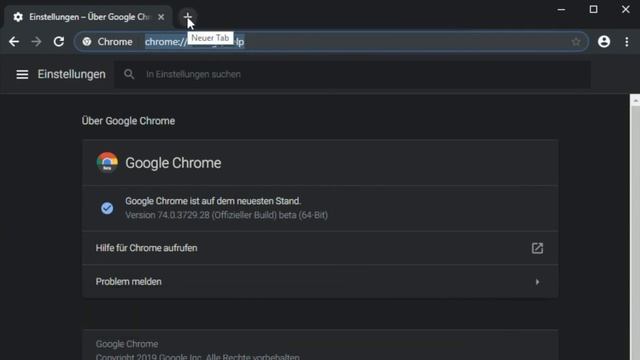Open 'Hilfe für Chrome aufrufen' link
The height and width of the screenshot is (360, 640).
pyautogui.click(x=320, y=248)
